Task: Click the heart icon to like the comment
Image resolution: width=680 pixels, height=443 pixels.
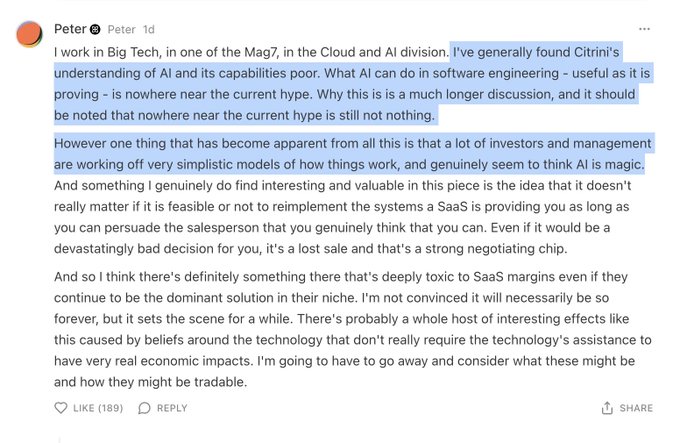Action: coord(61,408)
